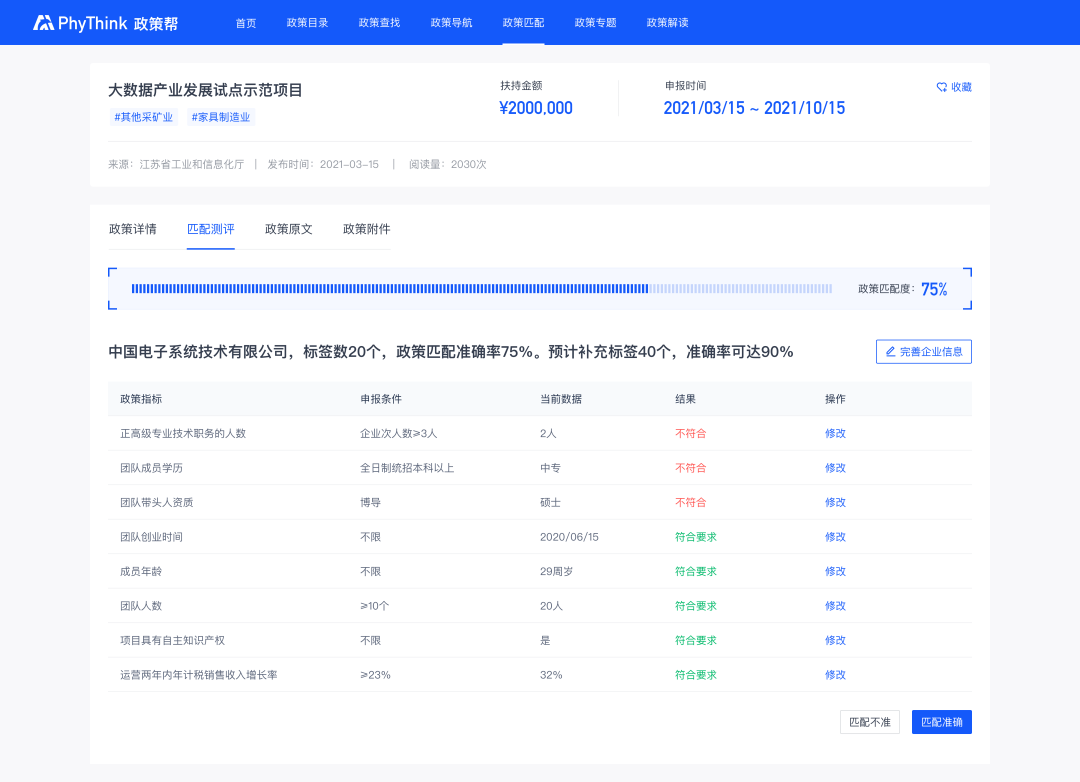Click the PhyThink 政策帮 logo
The width and height of the screenshot is (1080, 782).
click(x=105, y=23)
